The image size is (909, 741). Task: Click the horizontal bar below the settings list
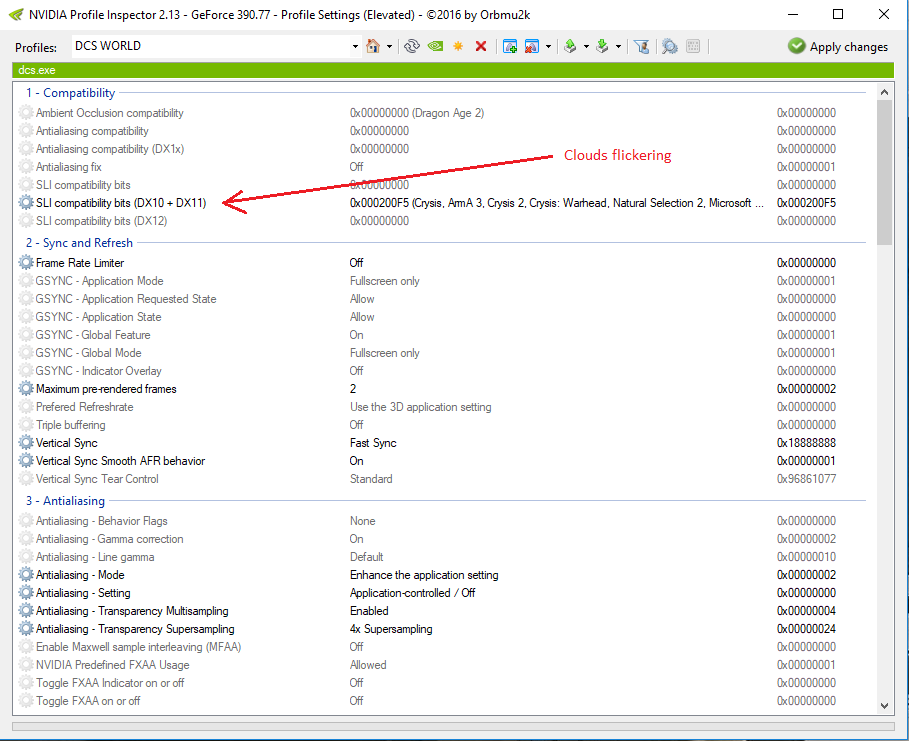click(x=453, y=726)
